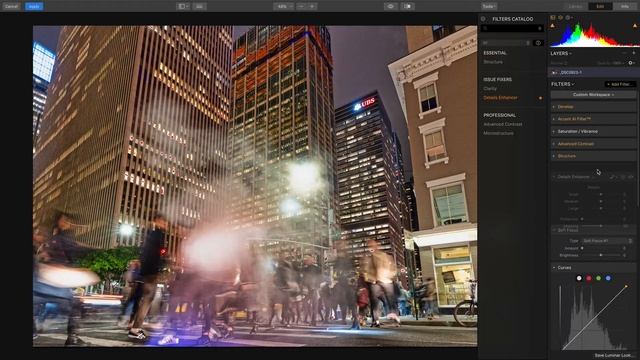This screenshot has height=360, width=640.
Task: Adjust the Large details slider
Action: (x=601, y=209)
